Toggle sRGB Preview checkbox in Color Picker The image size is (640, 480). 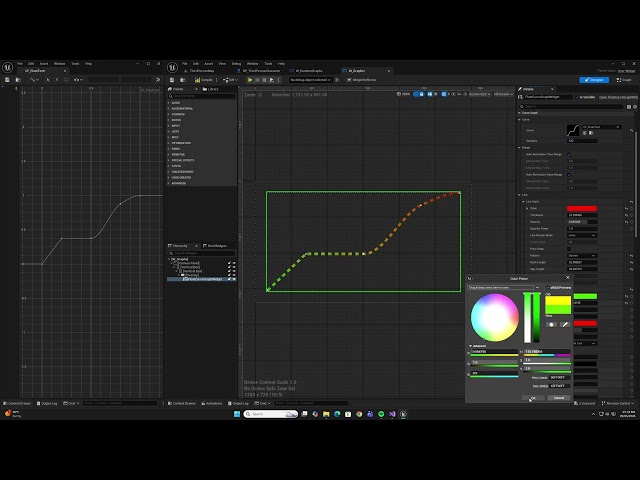(548, 288)
